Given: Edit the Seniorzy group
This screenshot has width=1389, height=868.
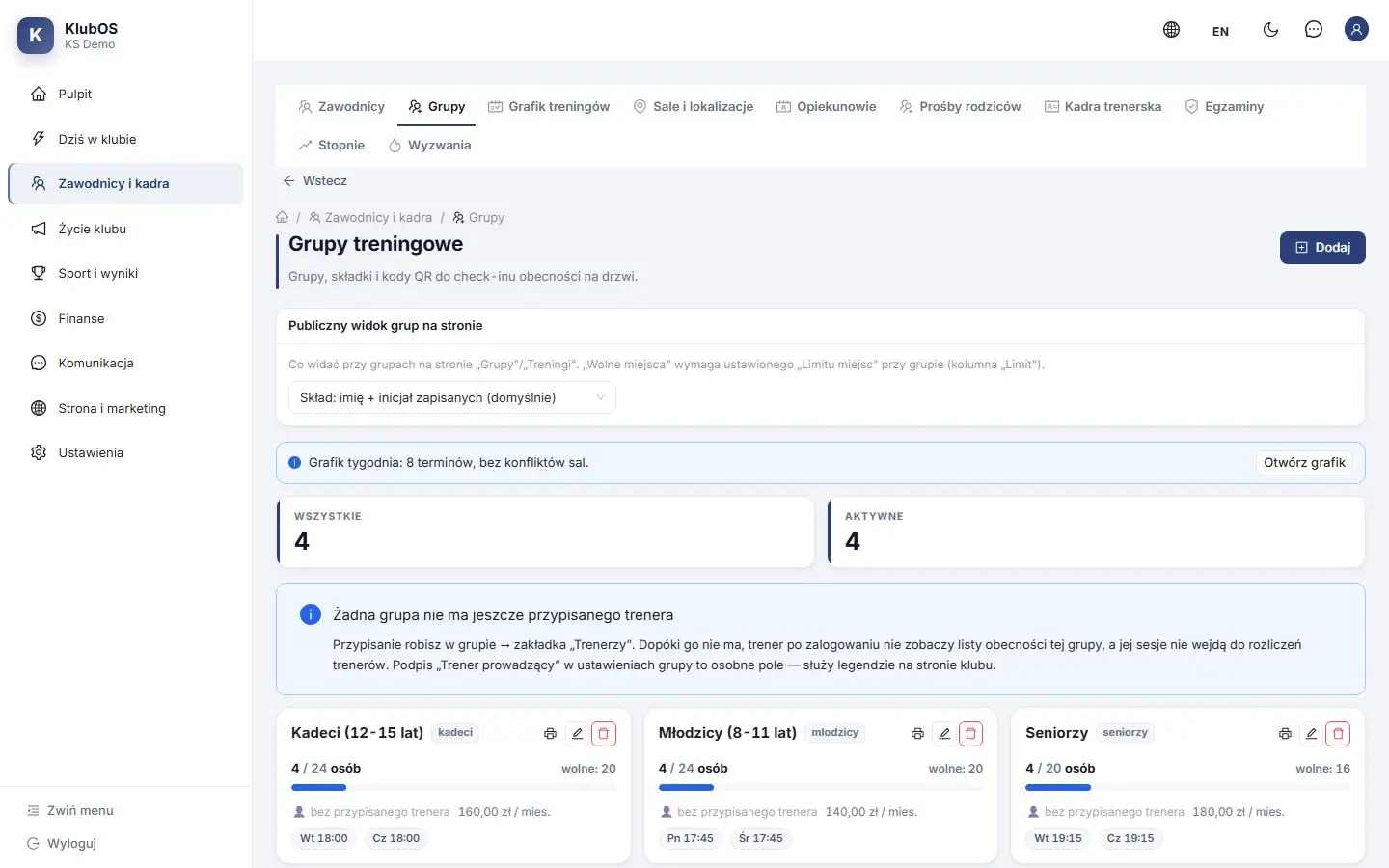Looking at the screenshot, I should pos(1312,734).
